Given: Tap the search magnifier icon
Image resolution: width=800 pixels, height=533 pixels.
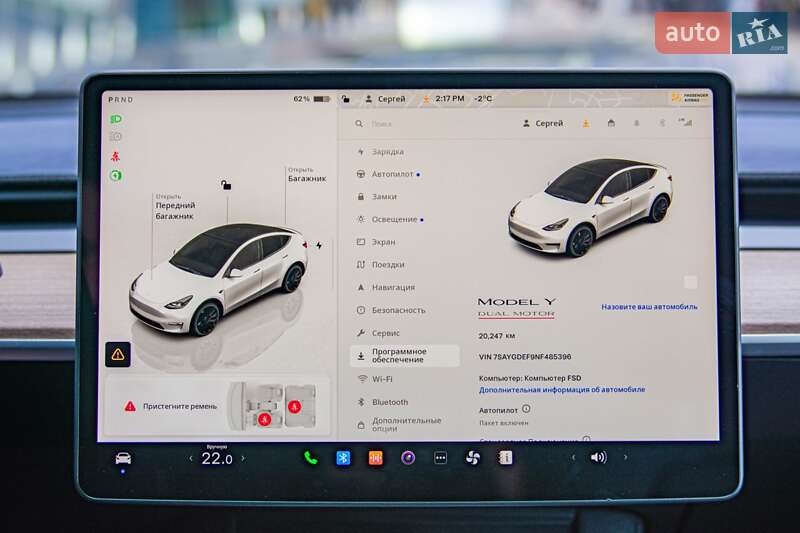Looking at the screenshot, I should [359, 123].
